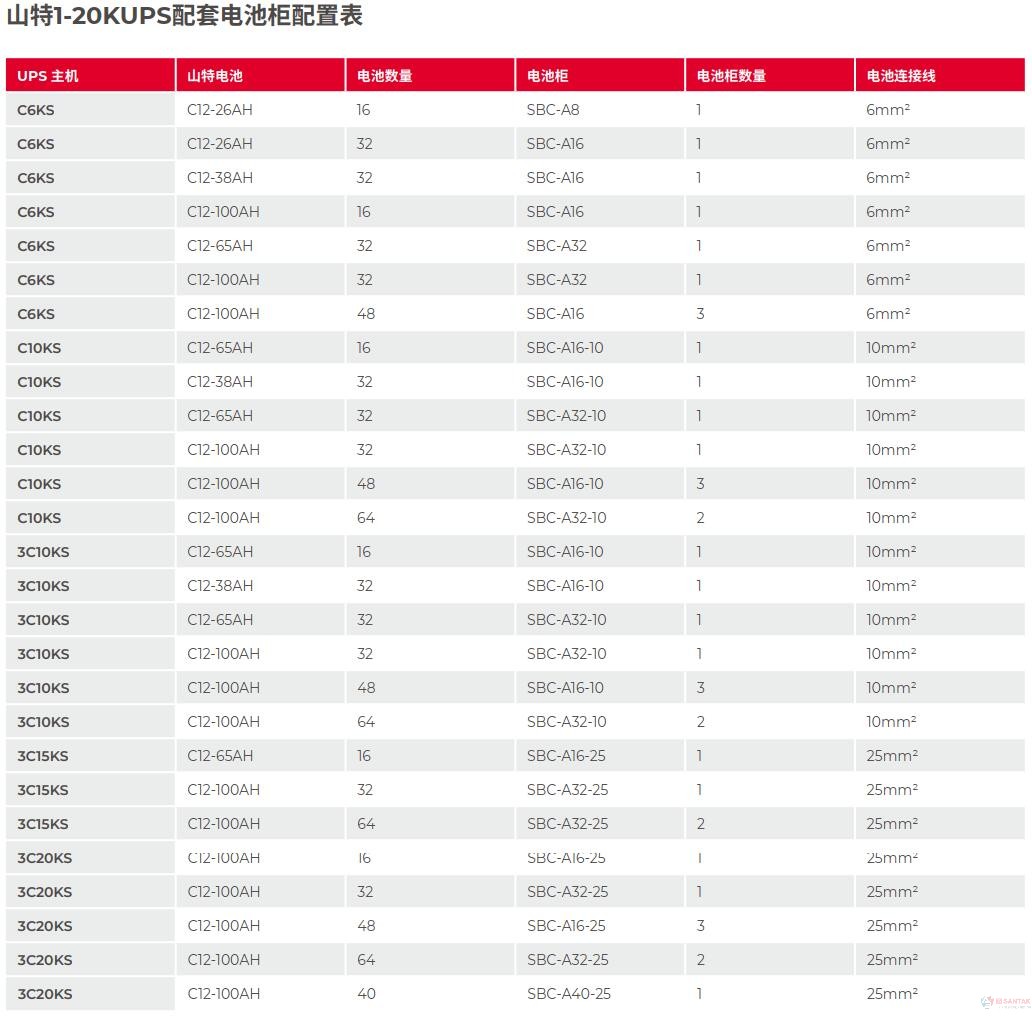1032x1017 pixels.
Task: Select C12-26AH in the SBC-A8 row
Action: coord(220,110)
